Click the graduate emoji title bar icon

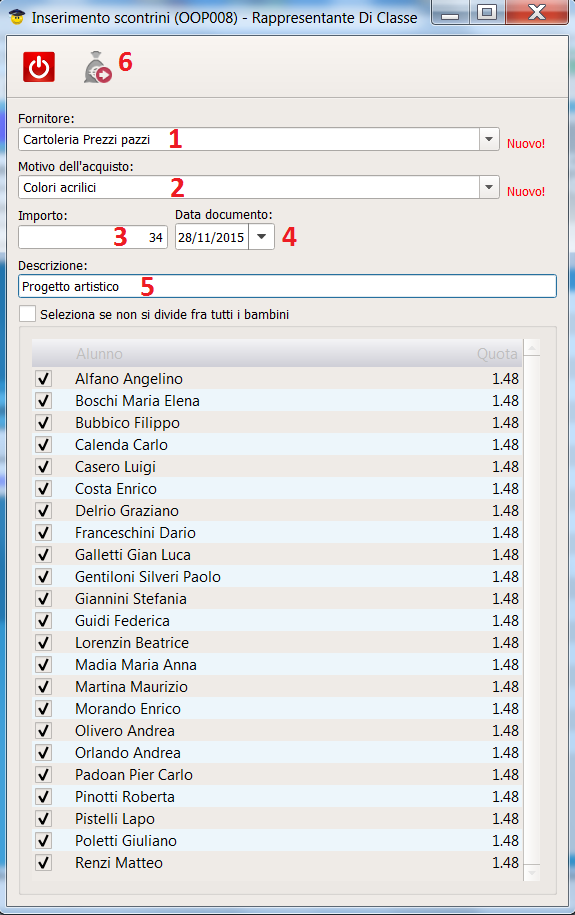pos(18,18)
